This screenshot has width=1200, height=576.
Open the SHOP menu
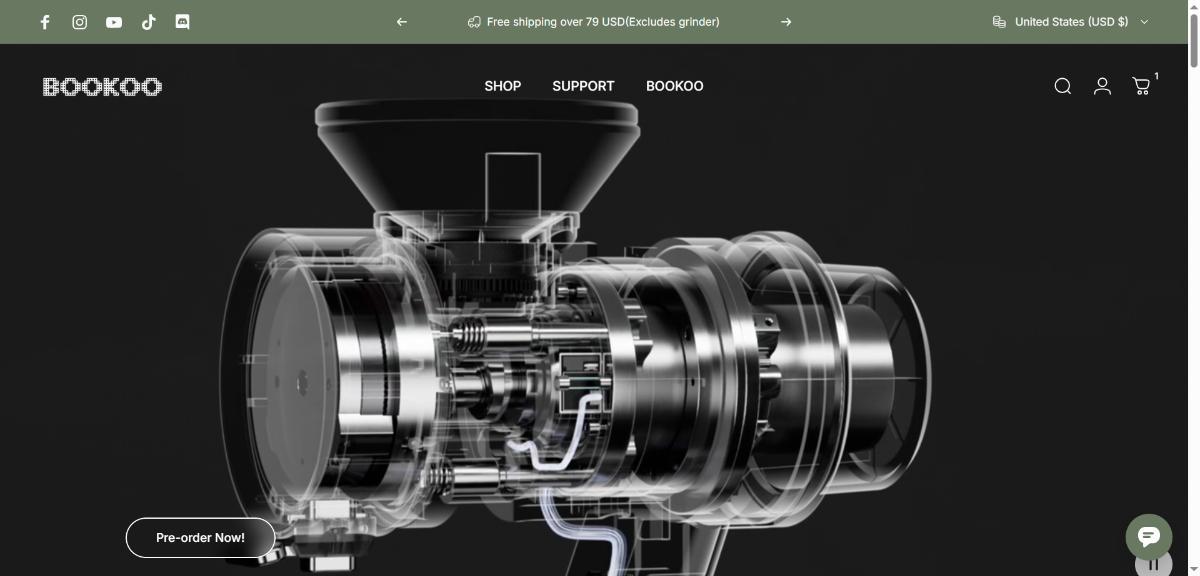(502, 86)
